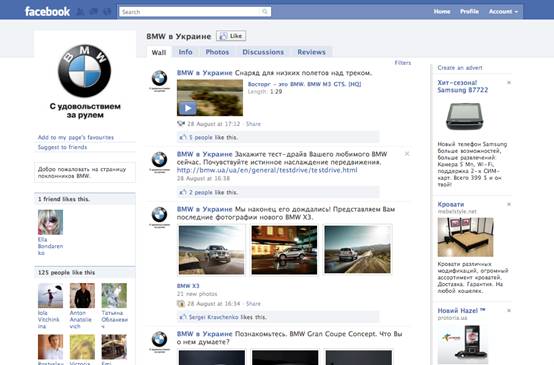Click '125 people like this' text

tap(66, 273)
